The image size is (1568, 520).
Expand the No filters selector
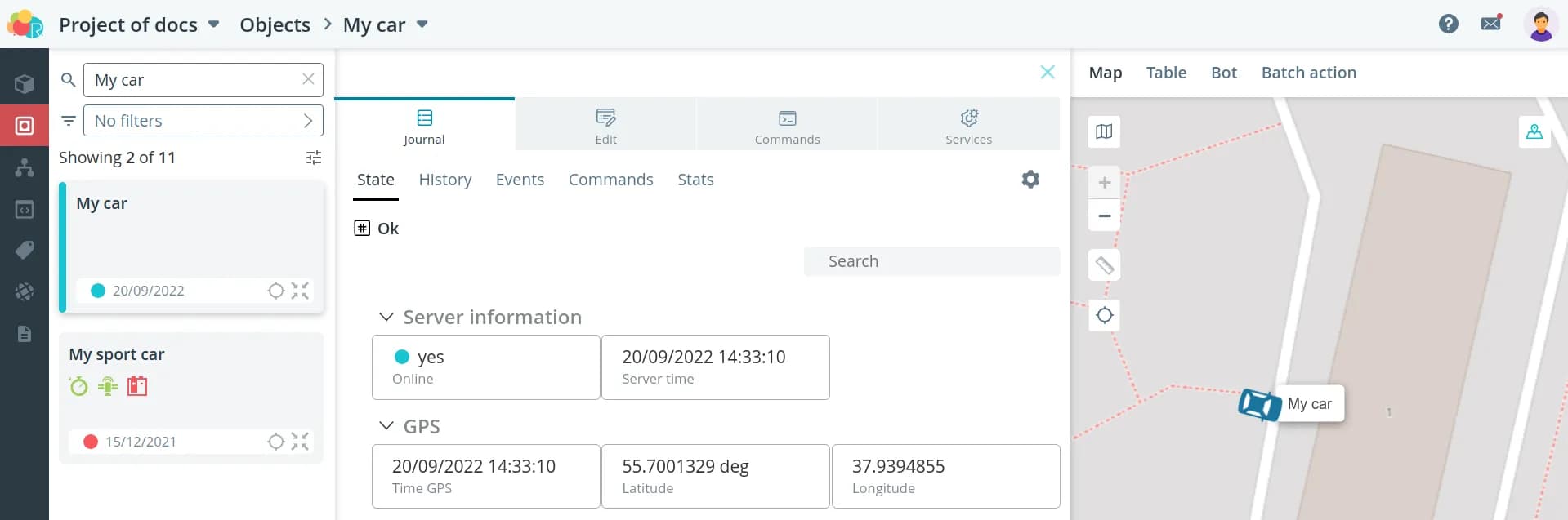pyautogui.click(x=203, y=121)
